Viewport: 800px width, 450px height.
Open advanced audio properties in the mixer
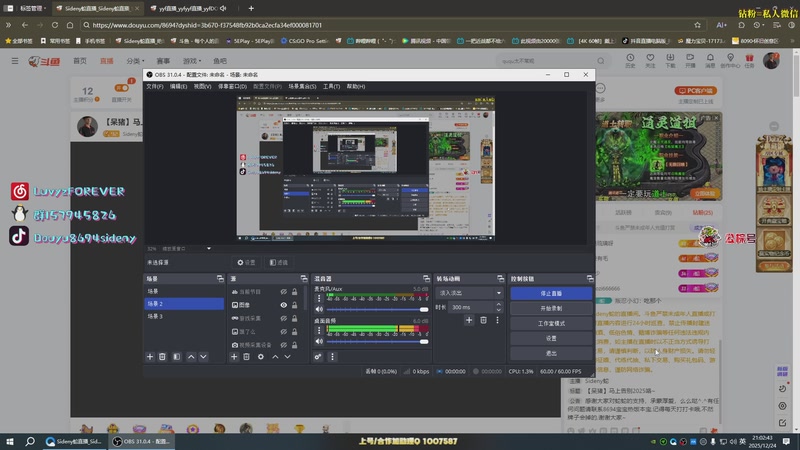pos(318,356)
